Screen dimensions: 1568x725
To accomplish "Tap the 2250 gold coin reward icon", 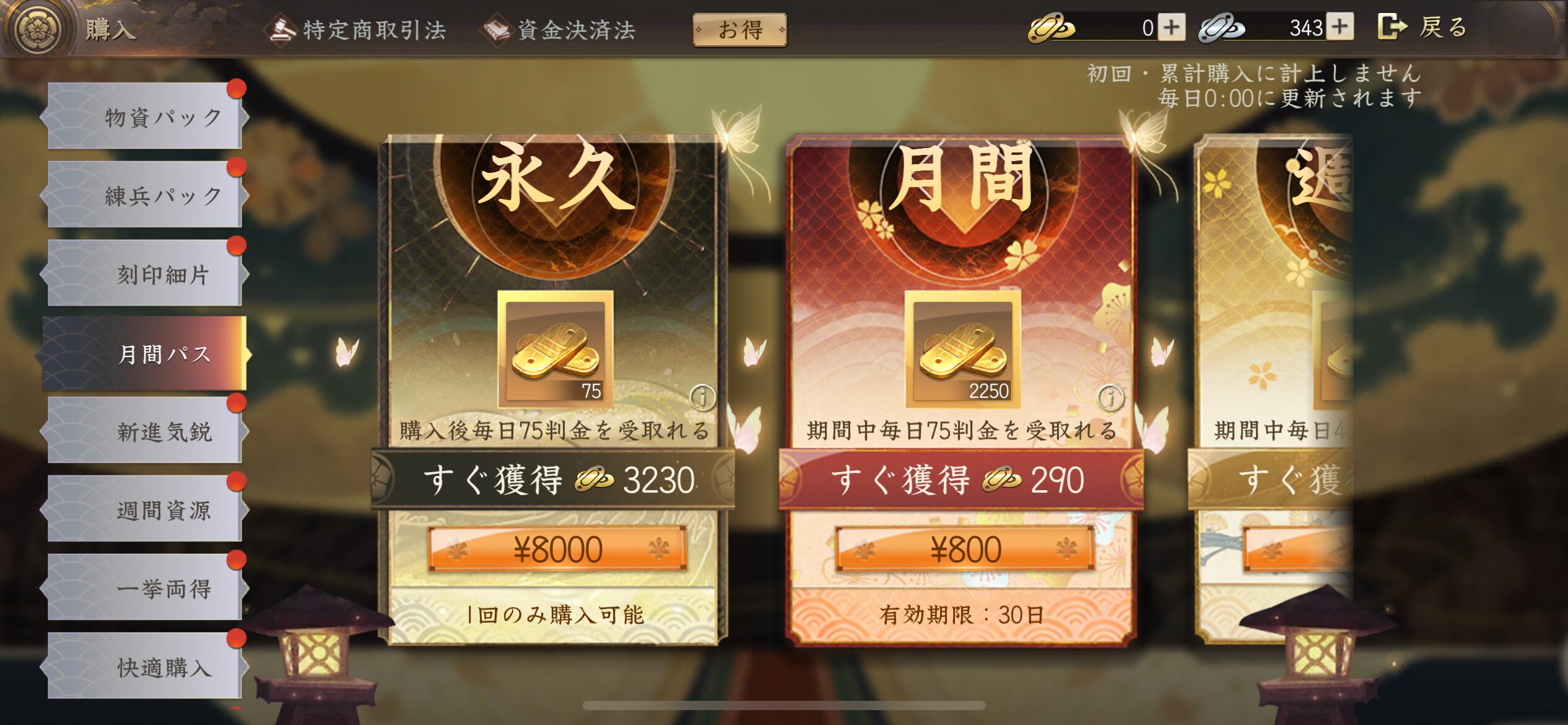I will (x=963, y=349).
